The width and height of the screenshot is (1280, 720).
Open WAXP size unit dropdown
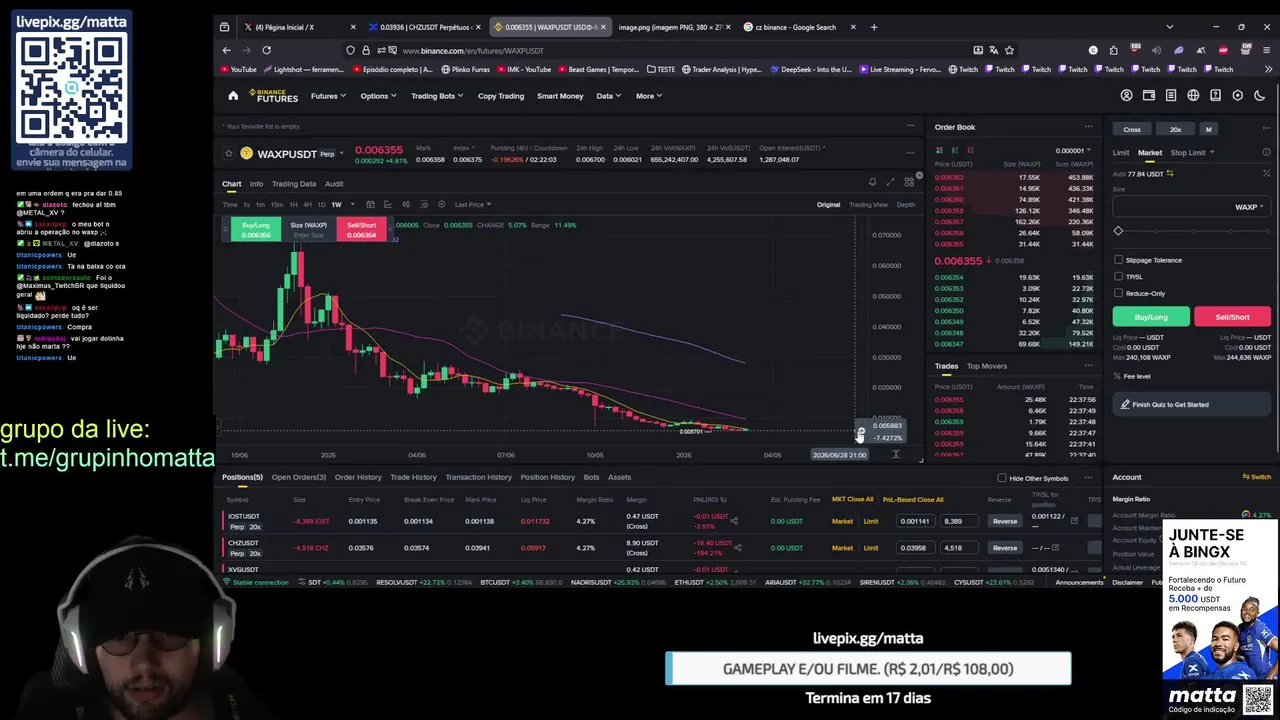[1249, 207]
